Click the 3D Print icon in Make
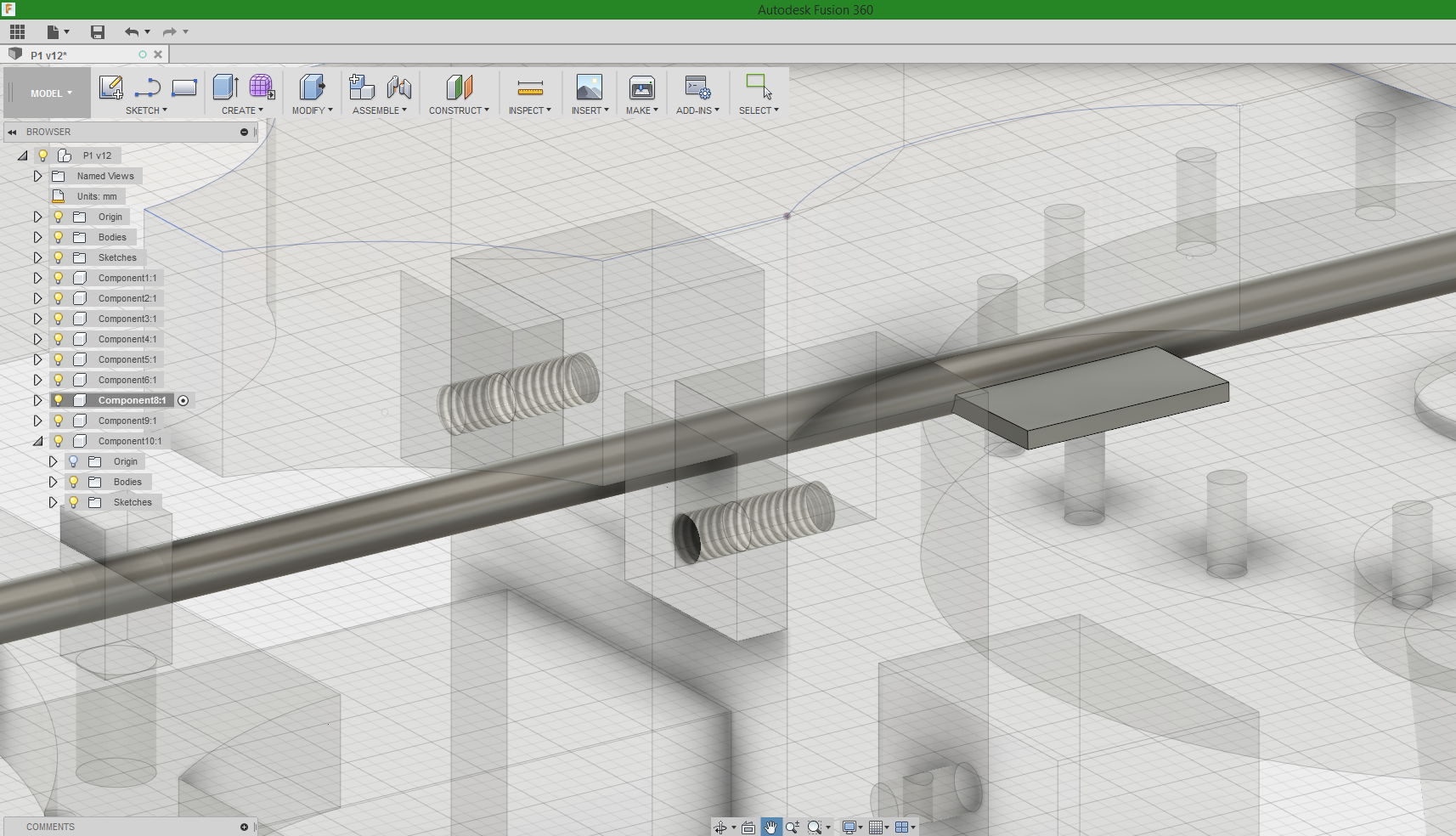 click(642, 87)
